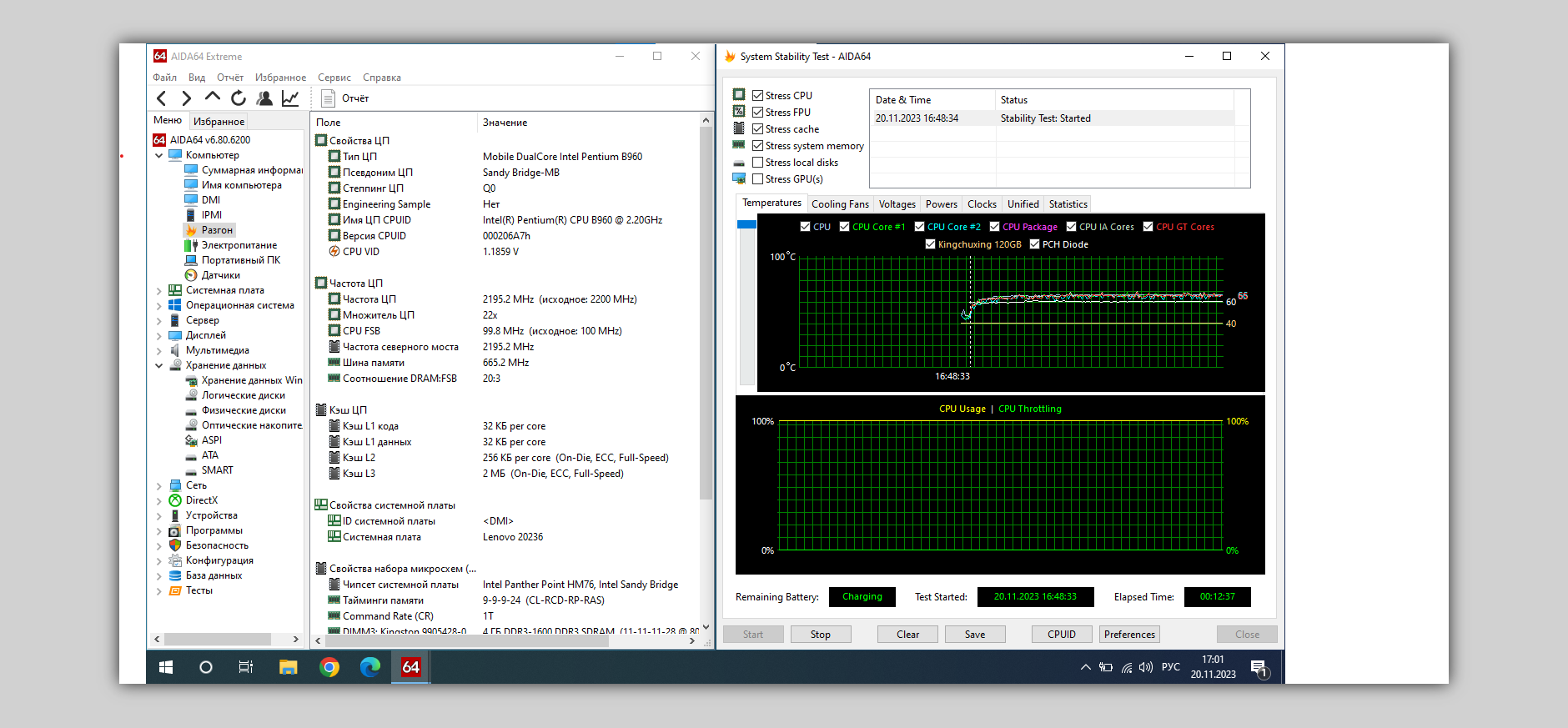
Task: Switch to Избранное tab in left panel
Action: (219, 121)
